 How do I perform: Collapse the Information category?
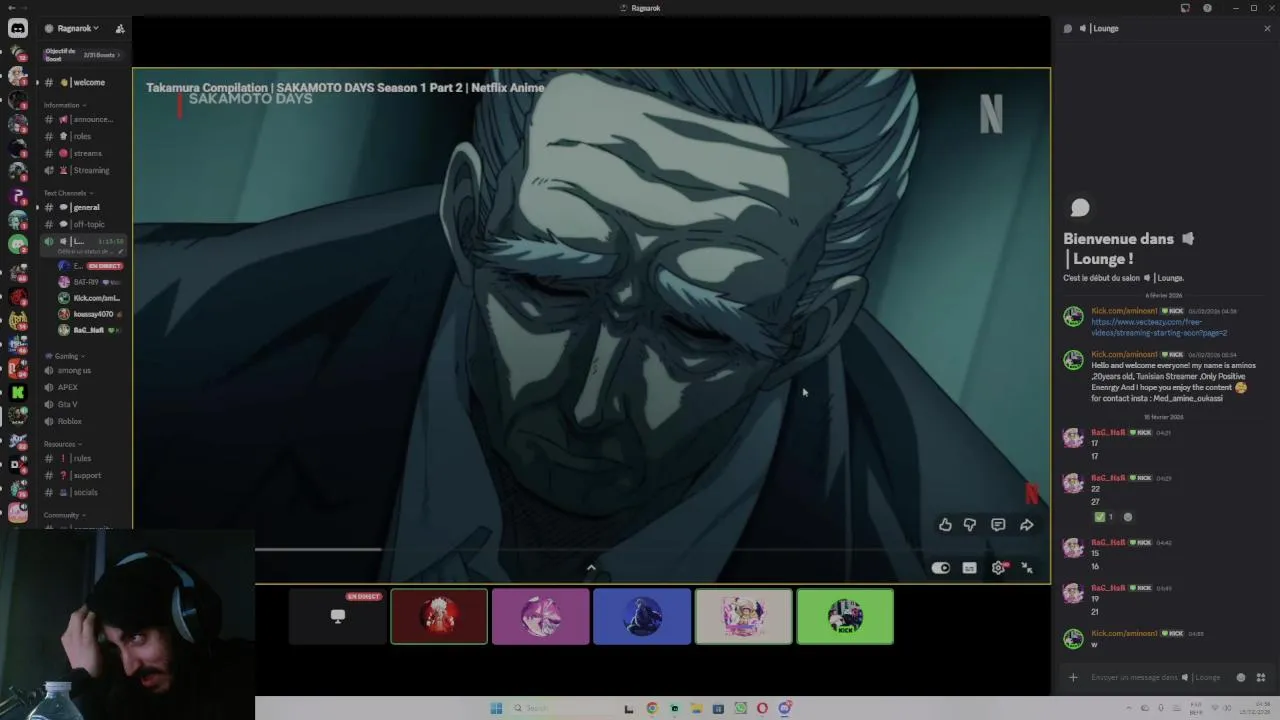(x=64, y=105)
